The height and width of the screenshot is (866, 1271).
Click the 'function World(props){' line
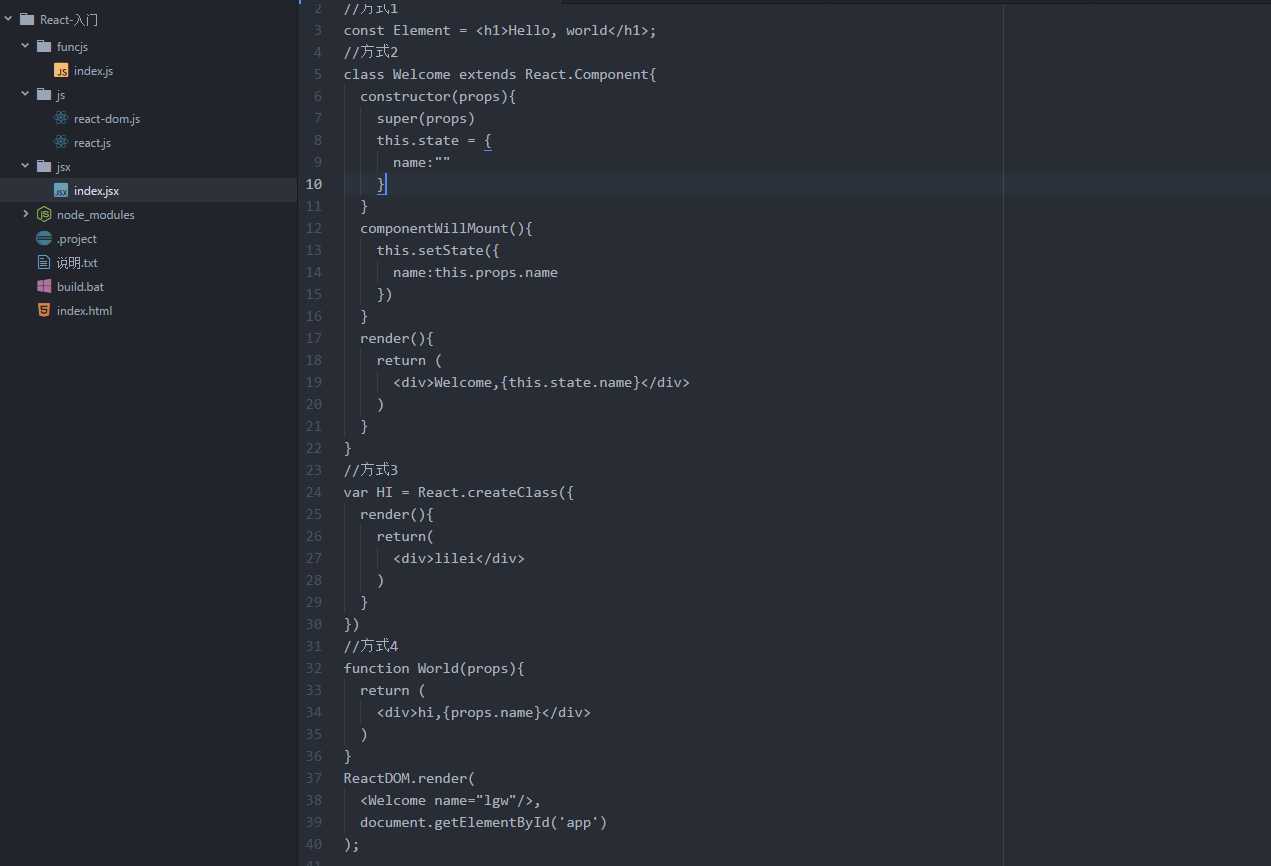point(434,668)
